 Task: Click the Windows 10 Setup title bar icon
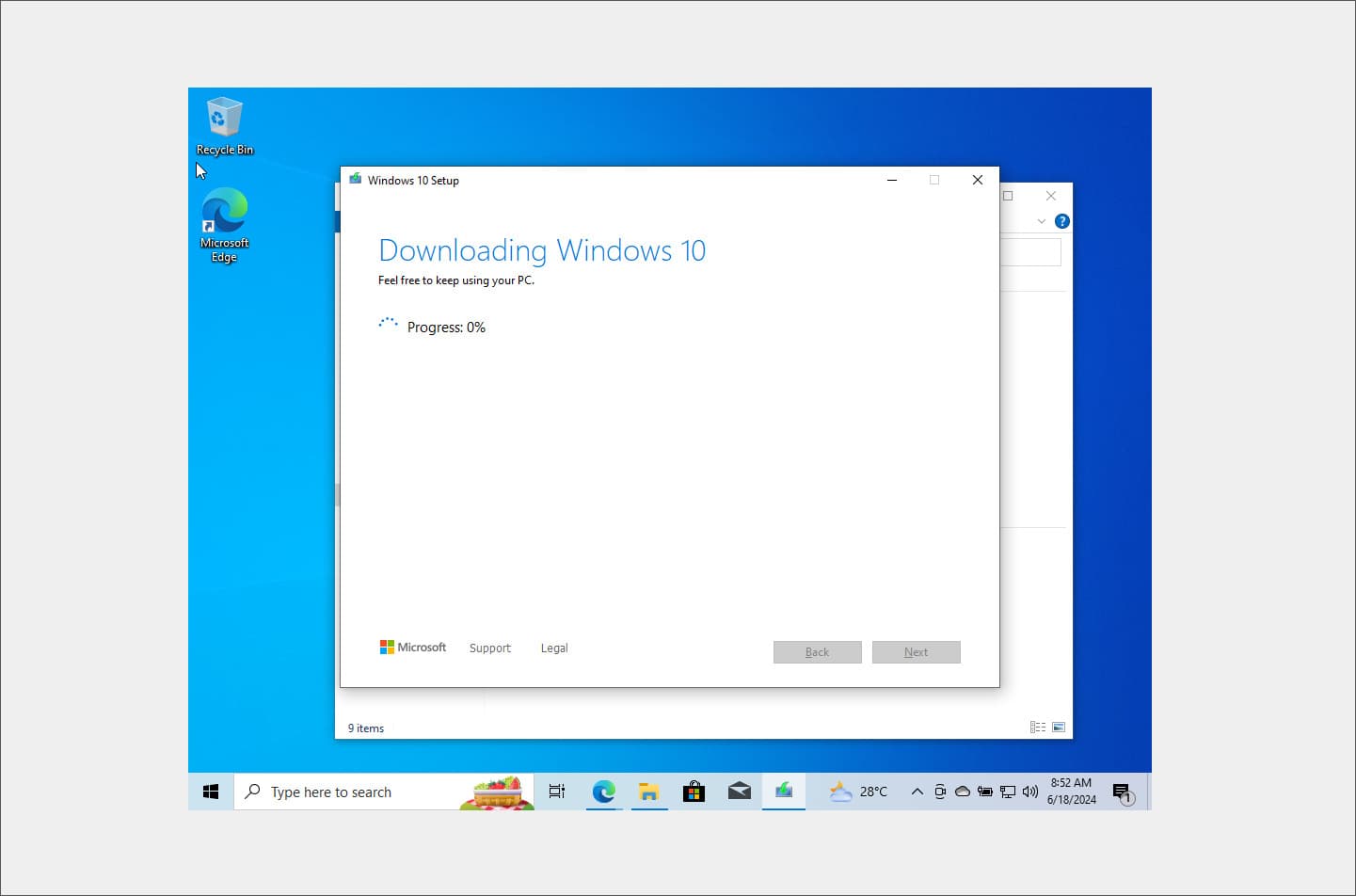point(355,180)
